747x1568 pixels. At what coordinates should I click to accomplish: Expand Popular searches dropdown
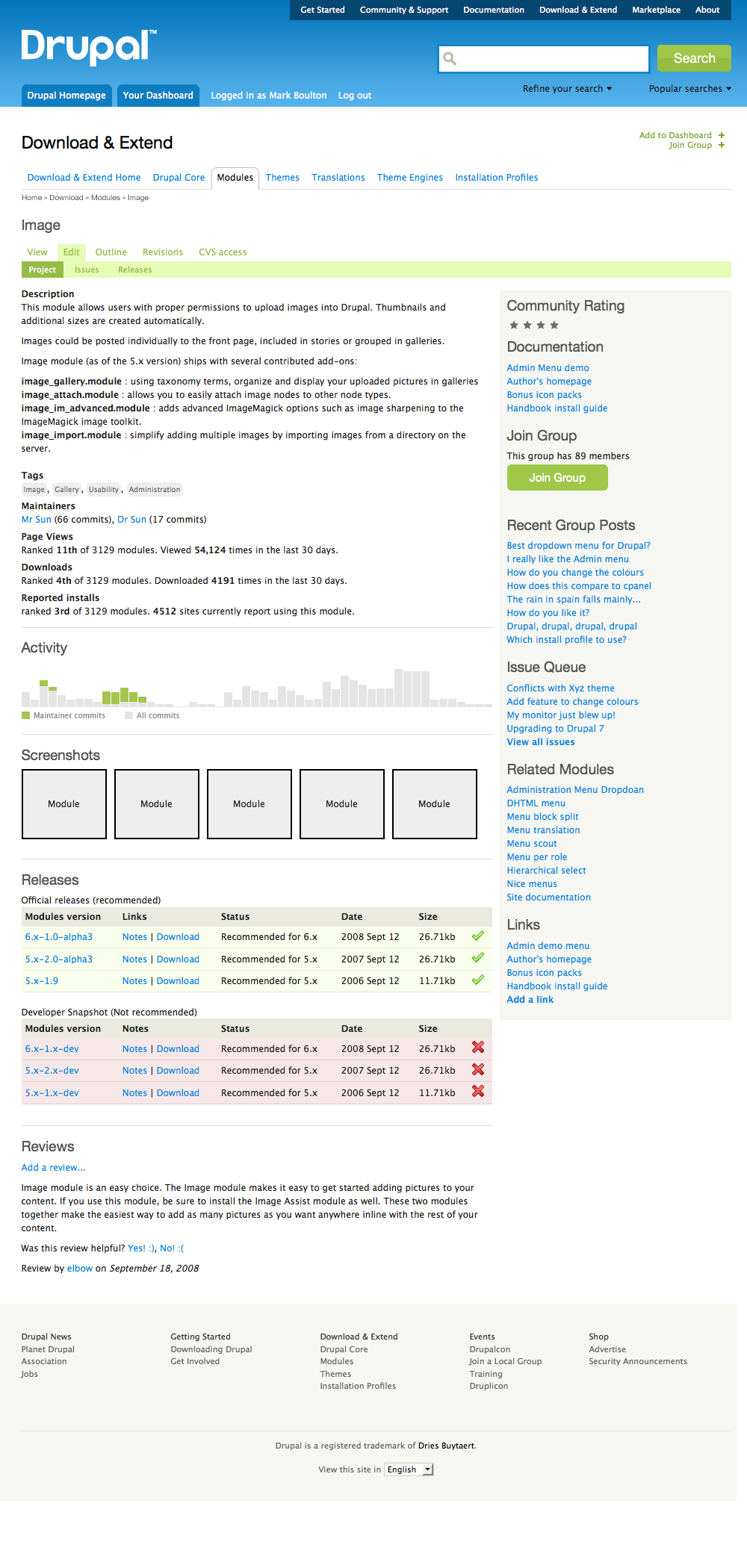click(689, 89)
